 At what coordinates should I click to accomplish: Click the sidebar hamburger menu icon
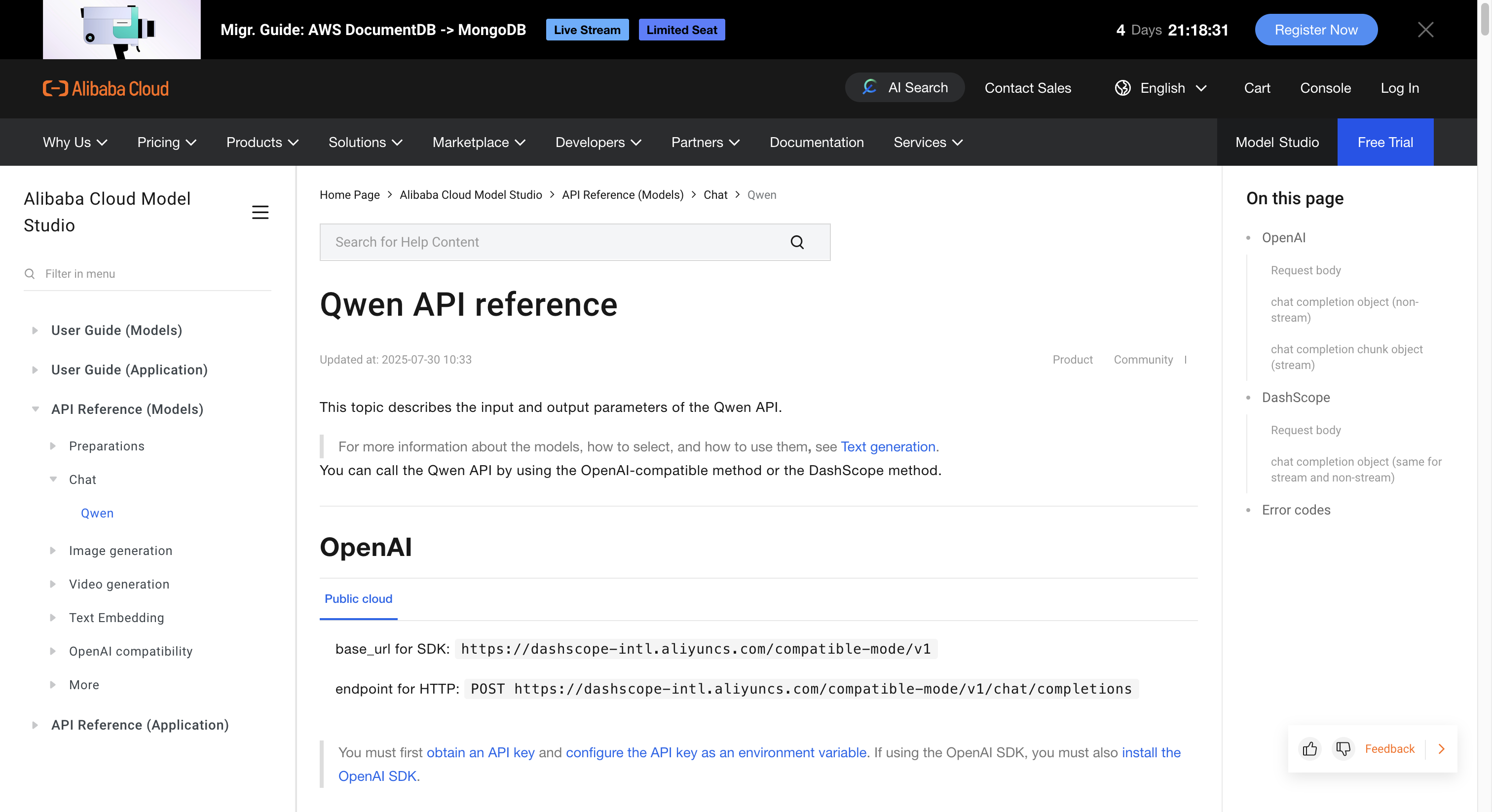pos(260,212)
